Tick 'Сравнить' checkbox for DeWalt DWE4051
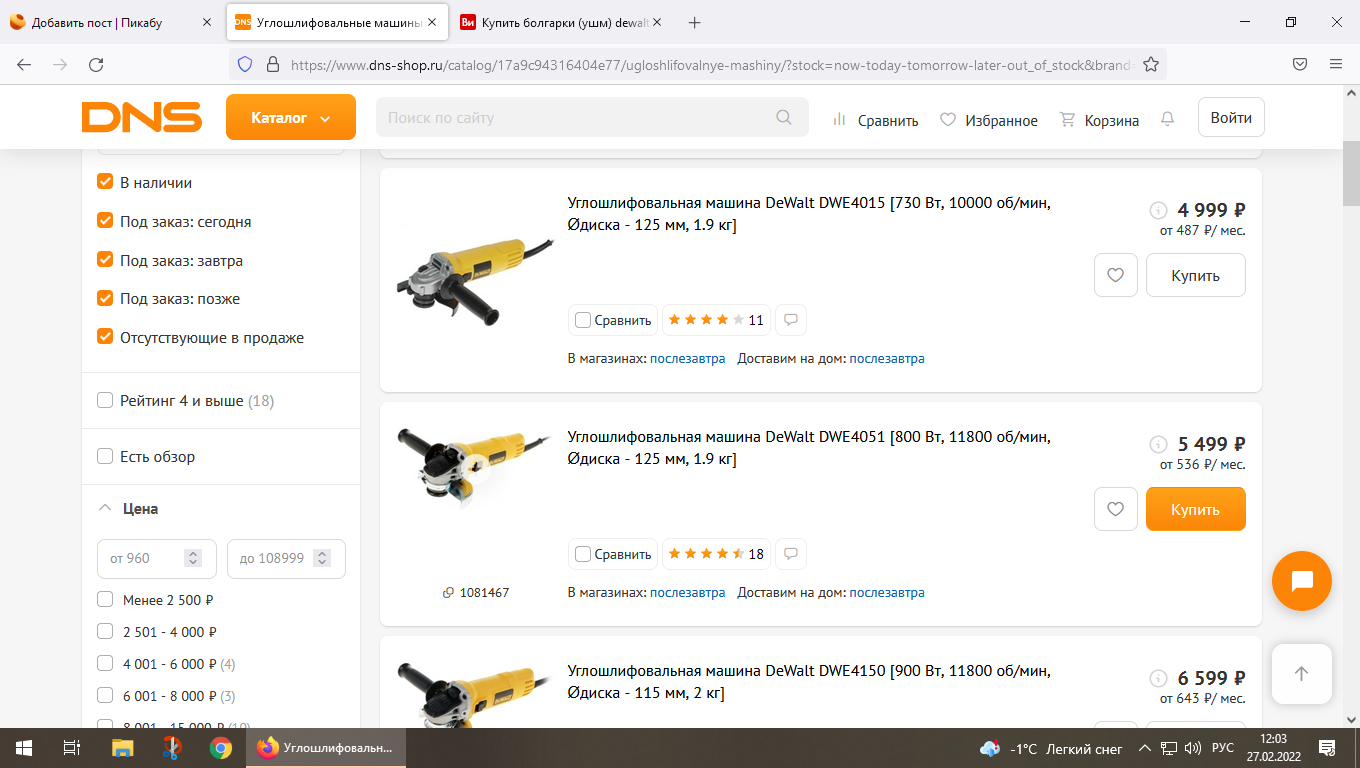 tap(583, 554)
